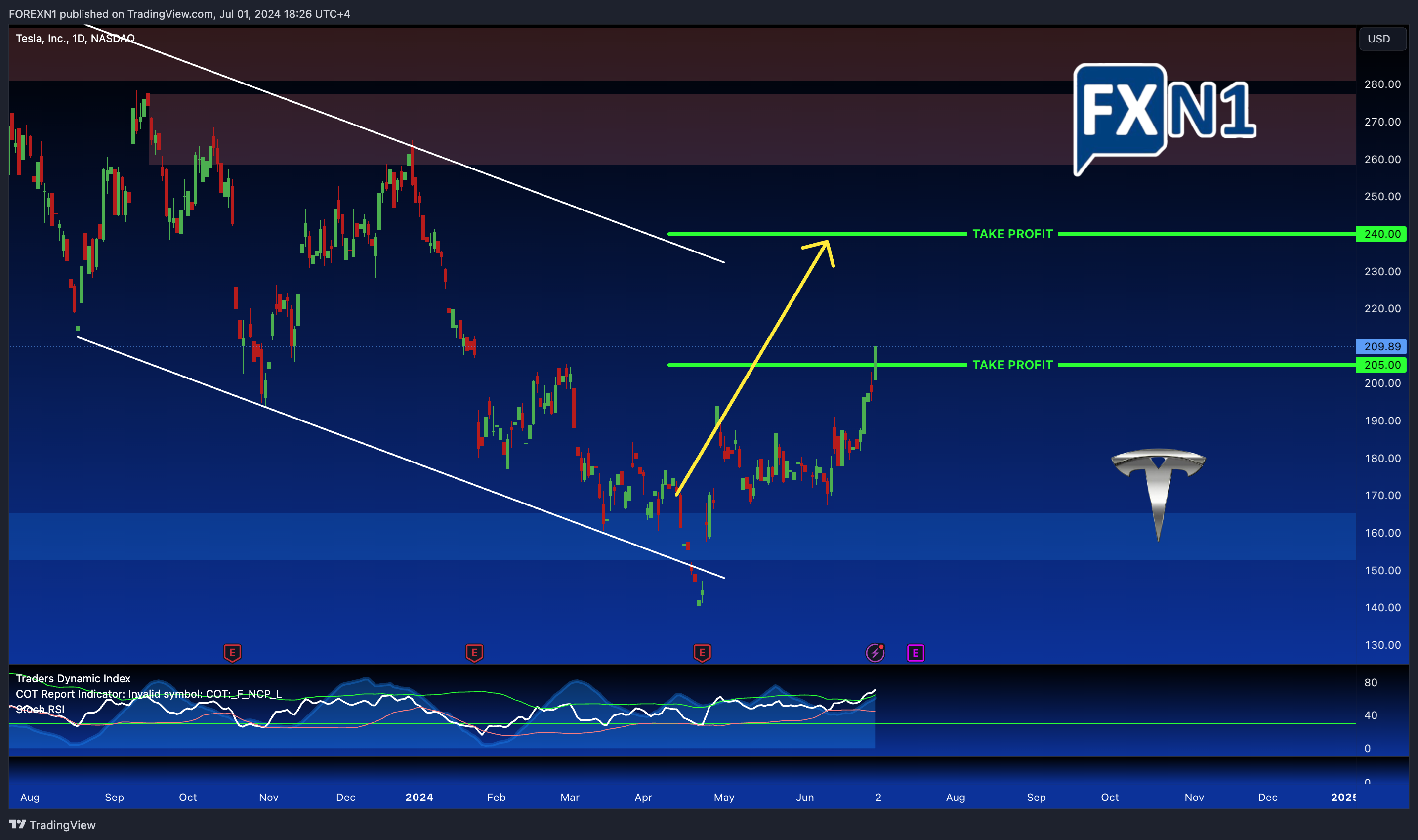Select the 205.00 take profit price label
Screen dimensions: 1418x840
pyautogui.click(x=1381, y=365)
